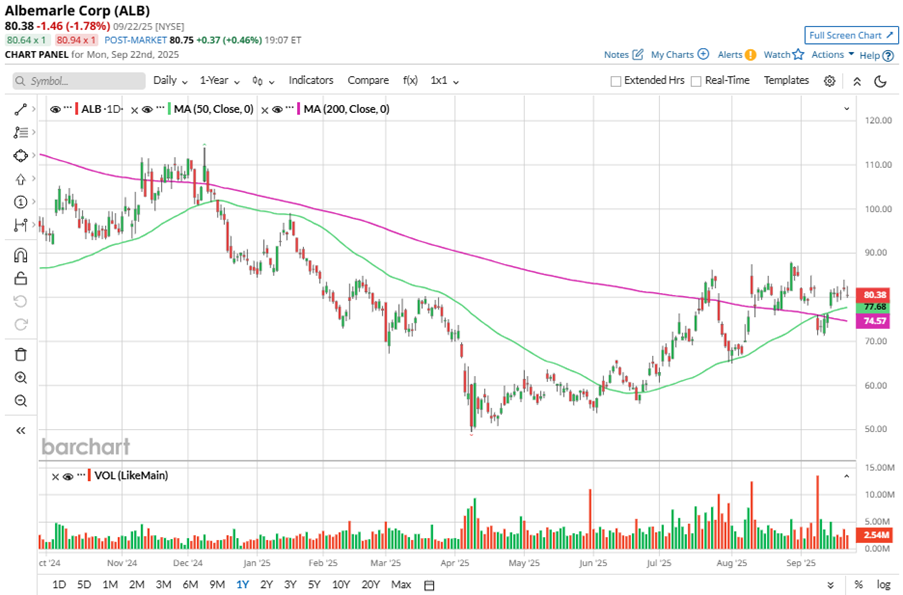Open the 1-Year period dropdown

(x=219, y=81)
